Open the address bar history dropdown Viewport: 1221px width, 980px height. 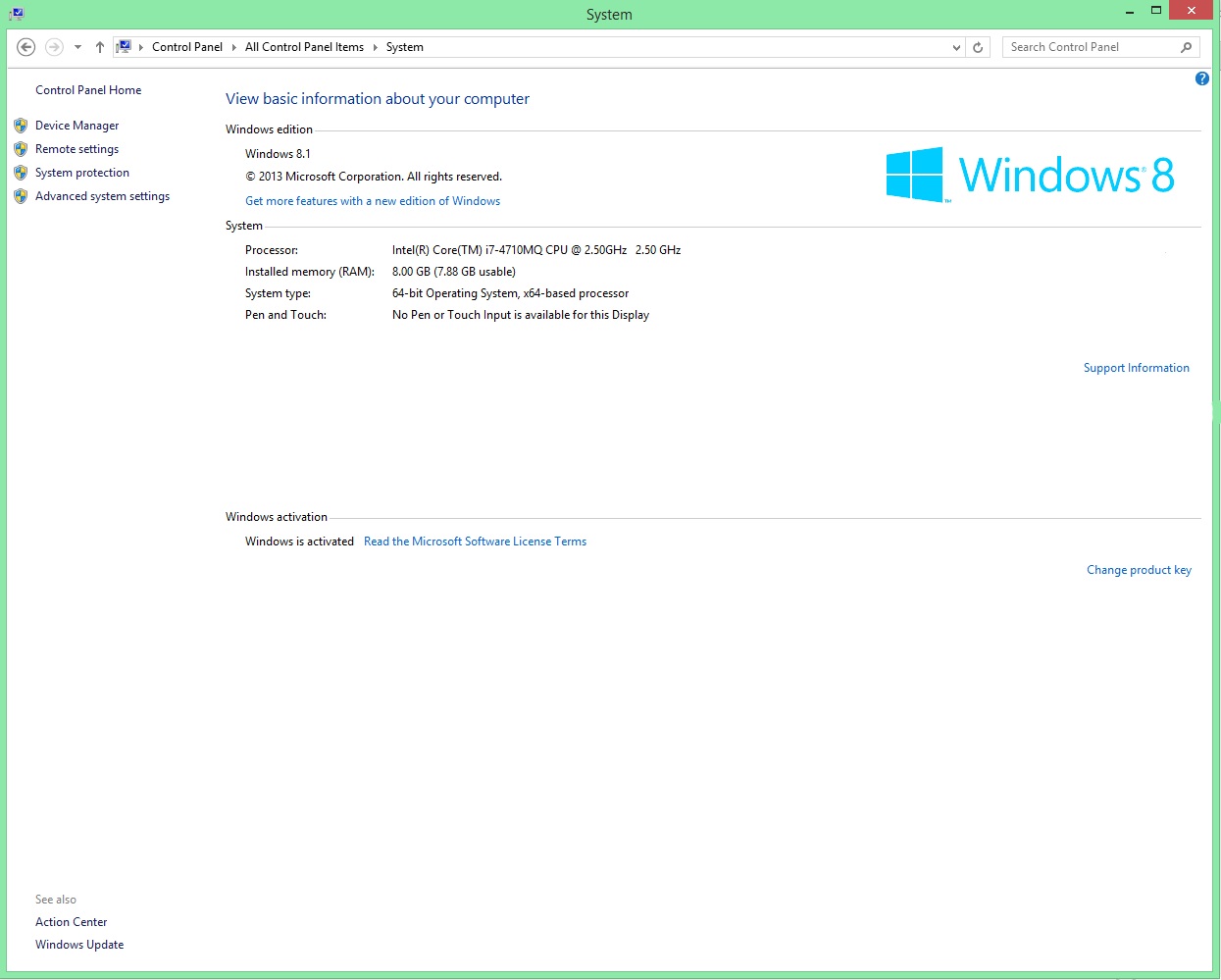[x=956, y=47]
